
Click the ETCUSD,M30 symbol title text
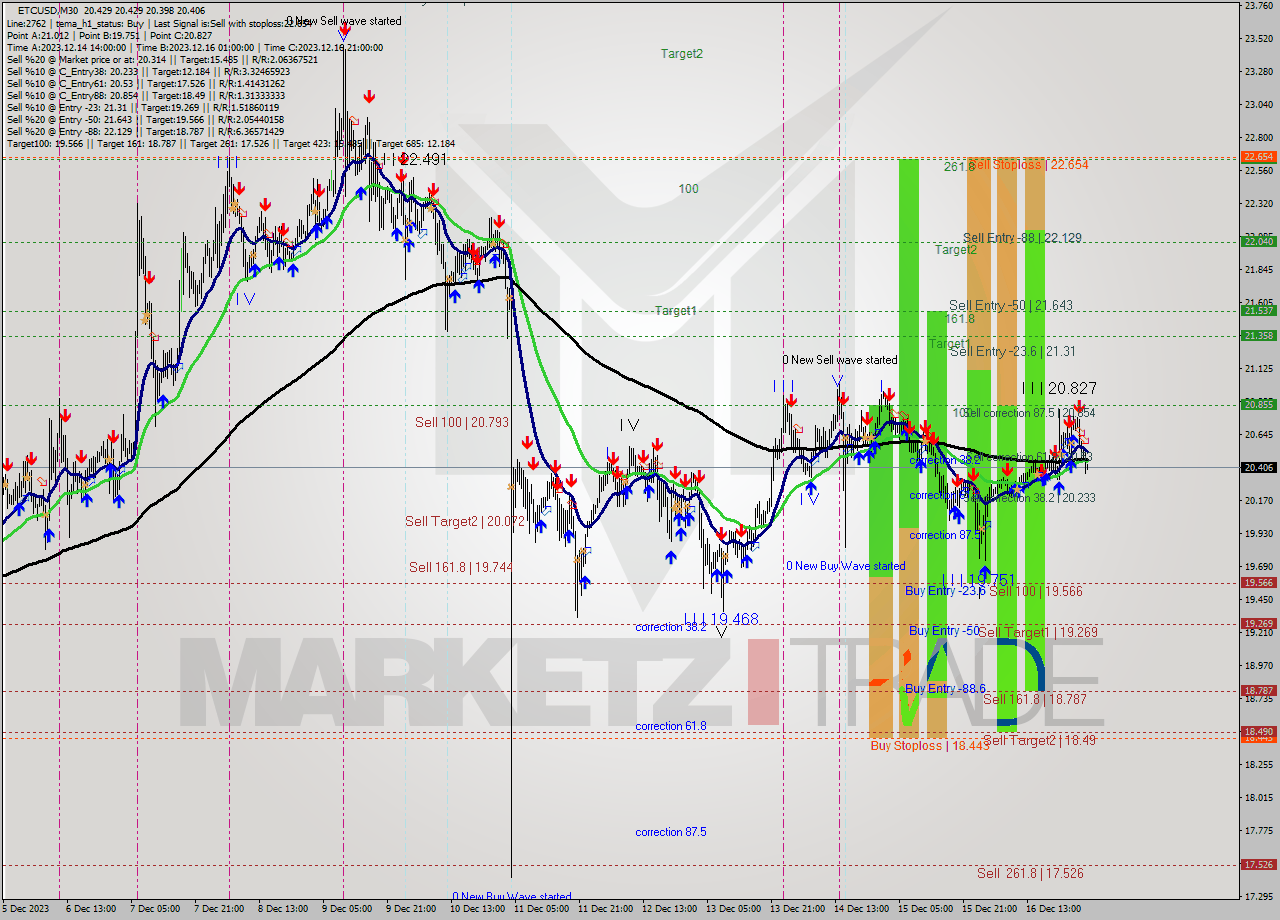pos(50,10)
